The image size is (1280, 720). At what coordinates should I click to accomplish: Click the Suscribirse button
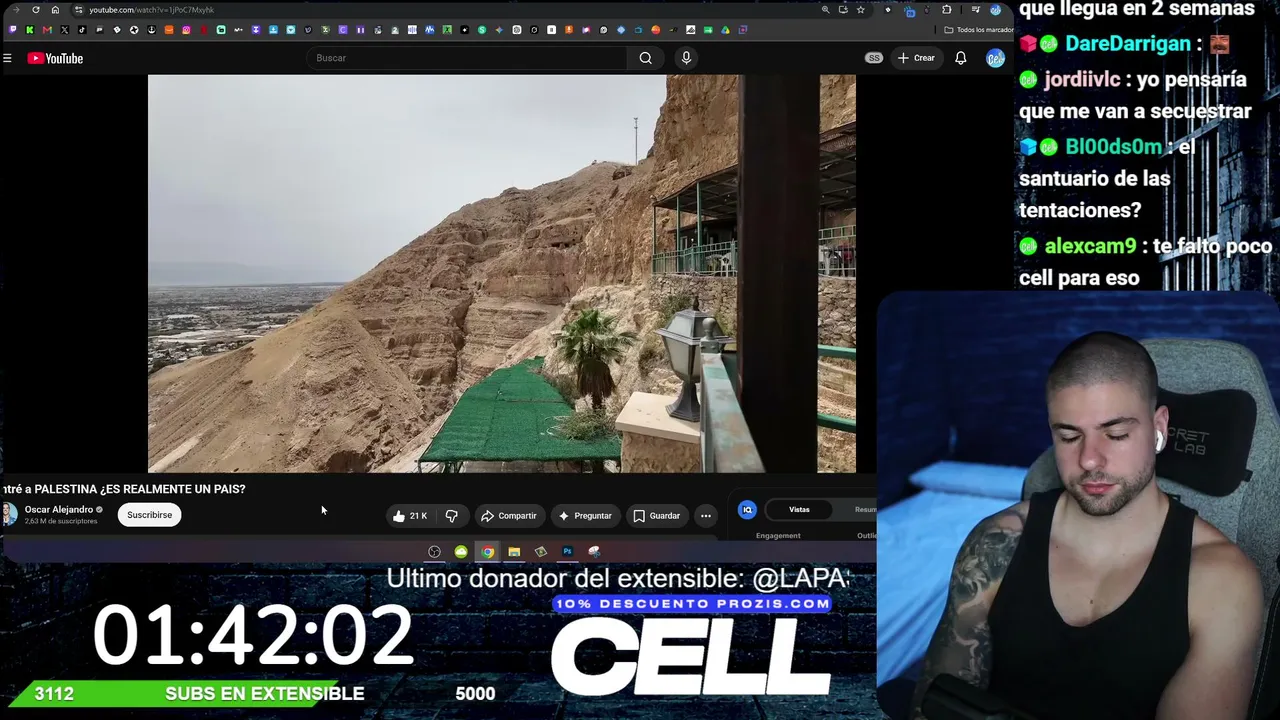tap(149, 515)
